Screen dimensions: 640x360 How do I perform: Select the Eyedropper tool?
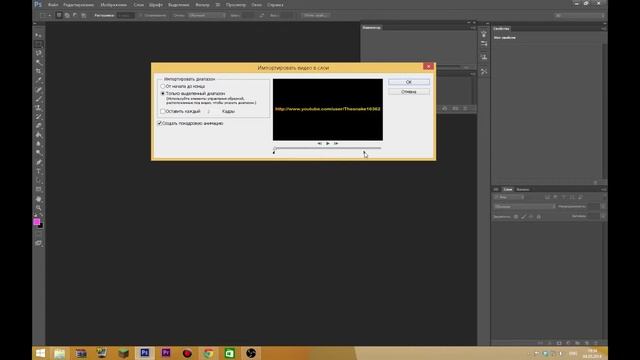point(38,80)
